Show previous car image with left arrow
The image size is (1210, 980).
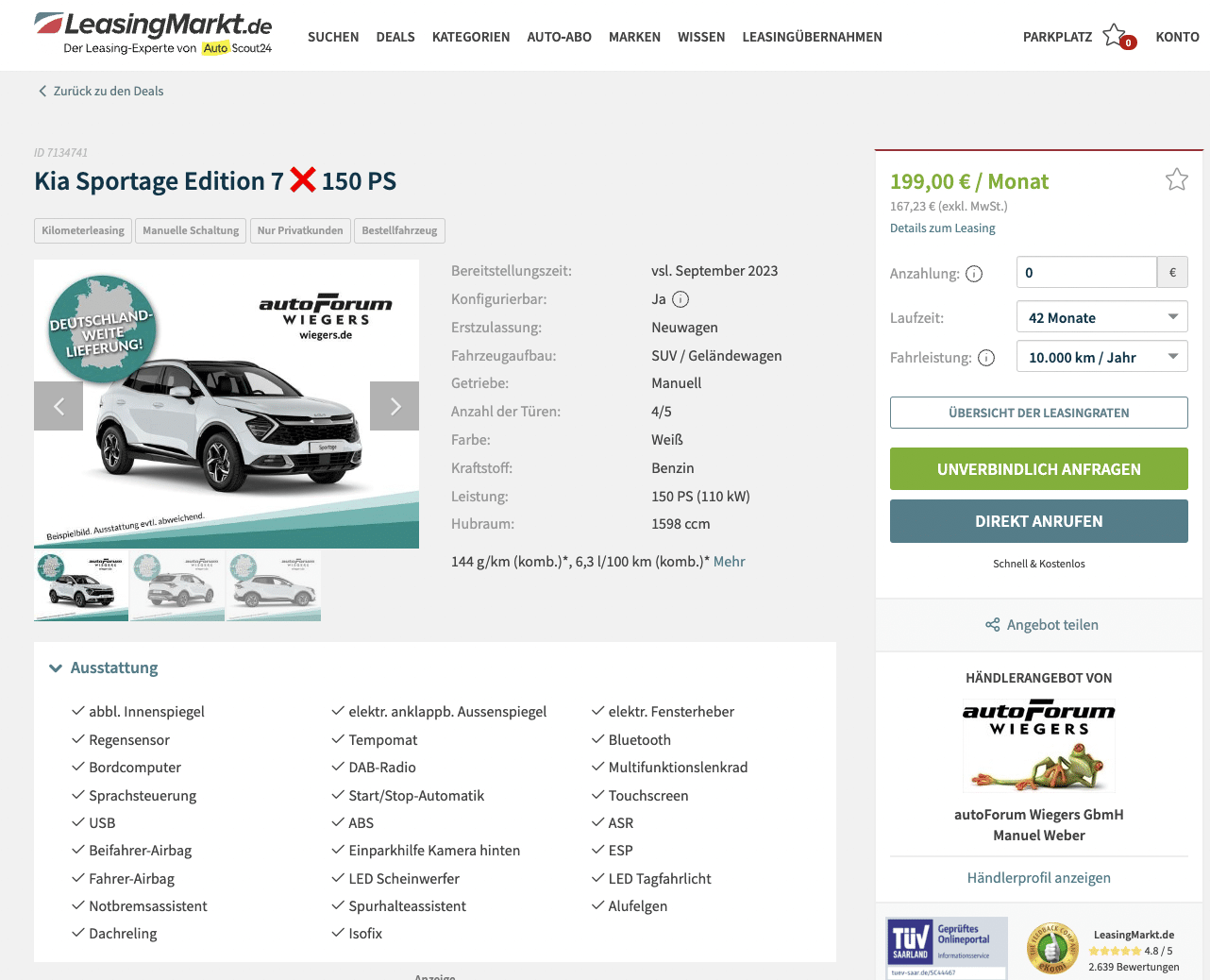pyautogui.click(x=59, y=406)
